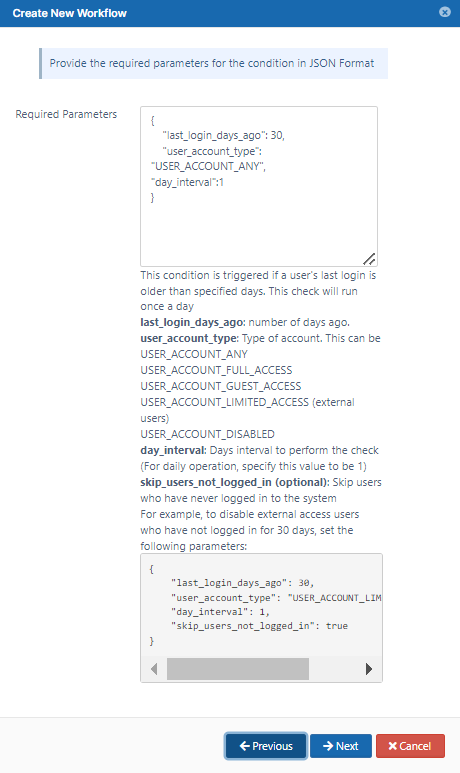Viewport: 460px width, 773px height.
Task: Click the USER_ACCOUNT_FULL_ACCESS option text
Action: 216,370
